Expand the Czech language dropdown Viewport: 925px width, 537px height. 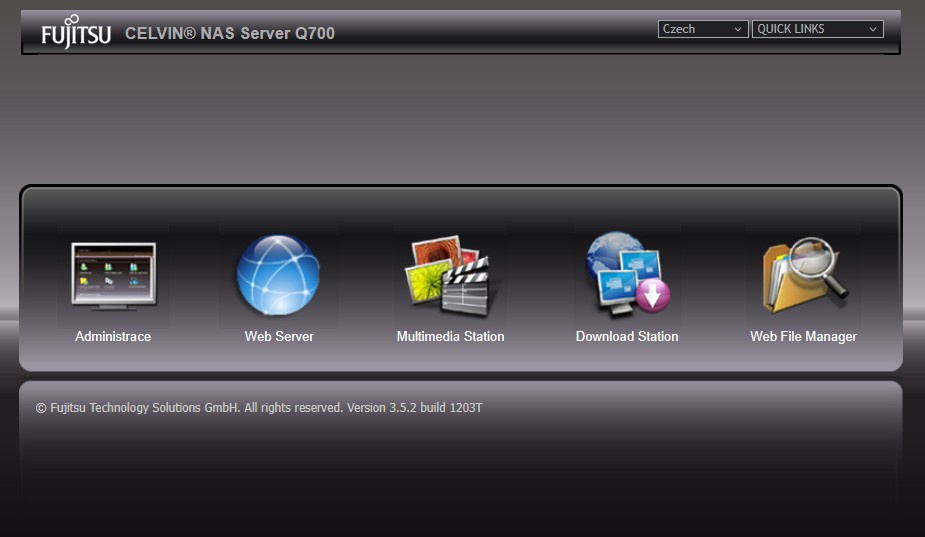703,29
